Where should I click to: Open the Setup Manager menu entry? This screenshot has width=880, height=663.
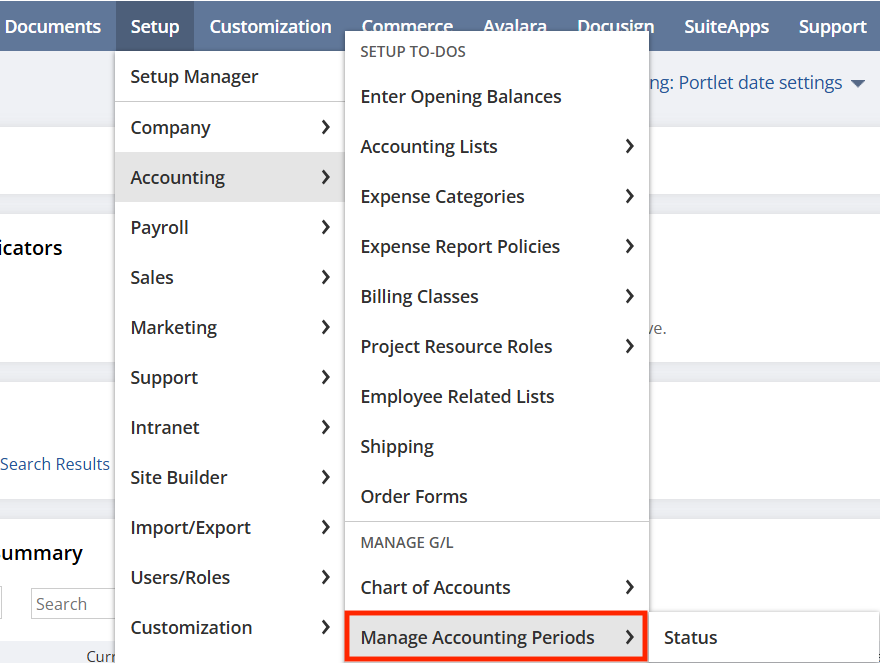point(194,77)
